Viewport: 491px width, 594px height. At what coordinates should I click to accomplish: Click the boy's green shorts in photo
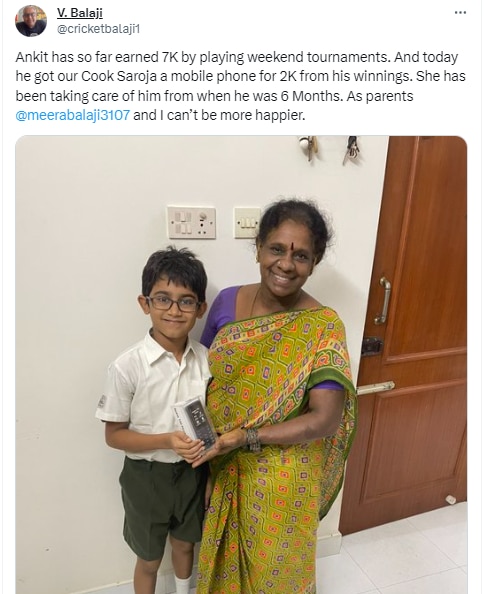[163, 507]
